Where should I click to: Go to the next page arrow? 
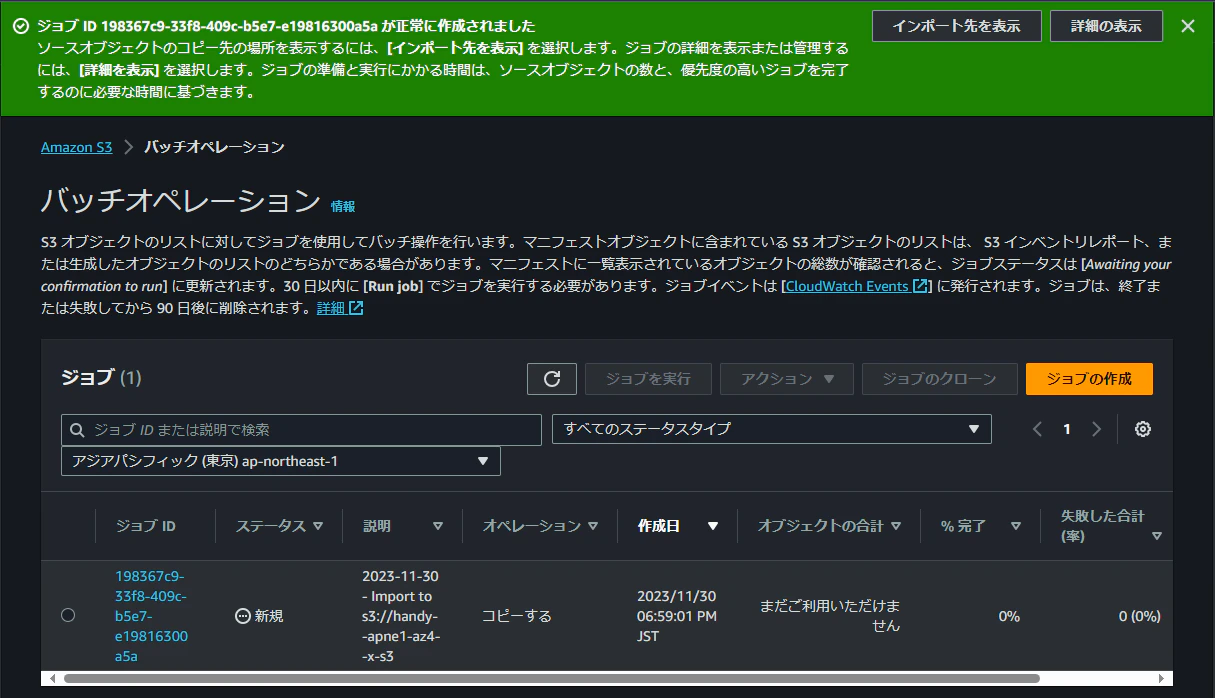[x=1097, y=429]
